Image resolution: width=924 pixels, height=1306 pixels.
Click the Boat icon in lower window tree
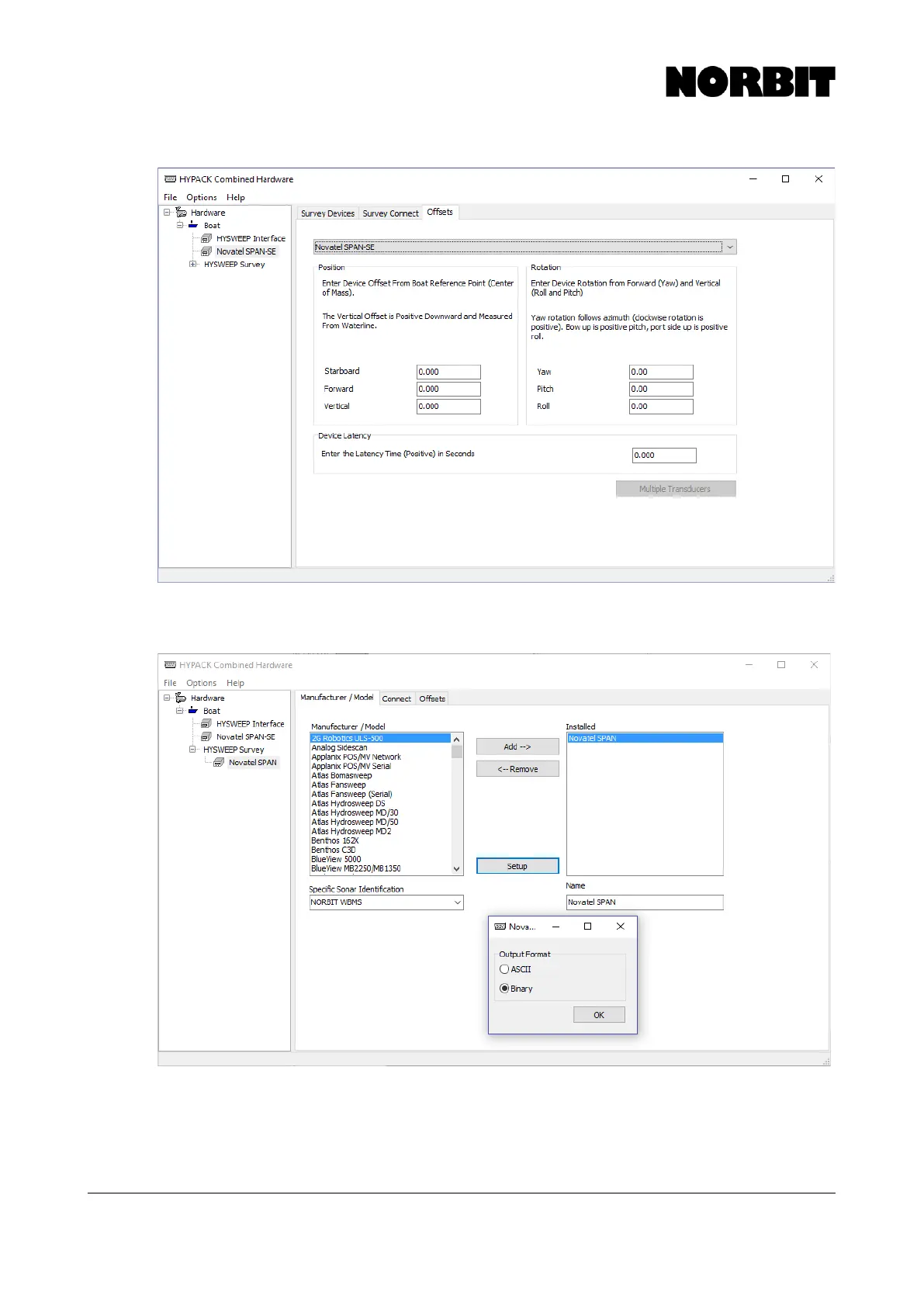(193, 710)
